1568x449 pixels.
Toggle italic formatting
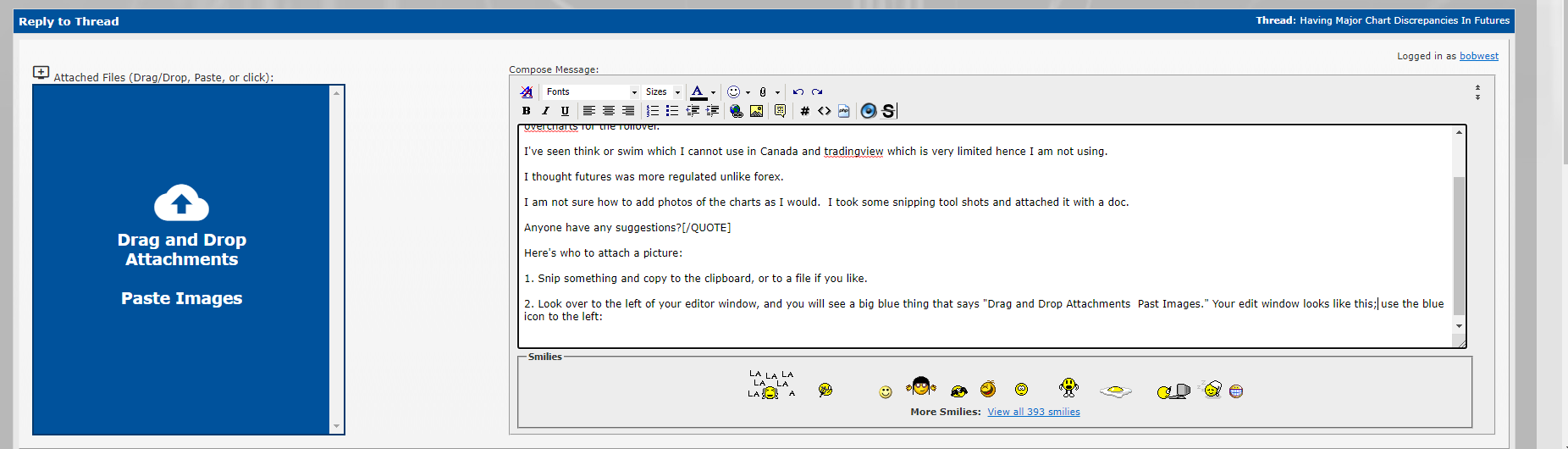[x=546, y=111]
